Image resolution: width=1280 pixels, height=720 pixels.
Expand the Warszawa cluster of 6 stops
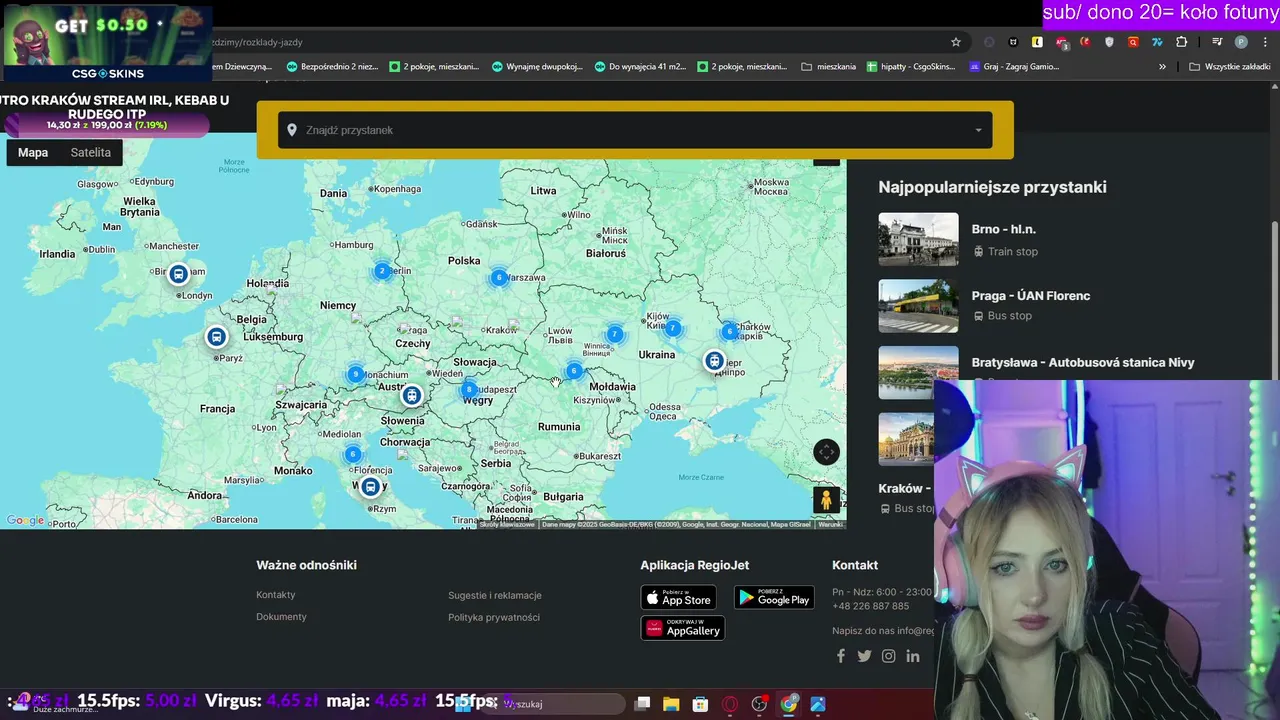(x=499, y=278)
